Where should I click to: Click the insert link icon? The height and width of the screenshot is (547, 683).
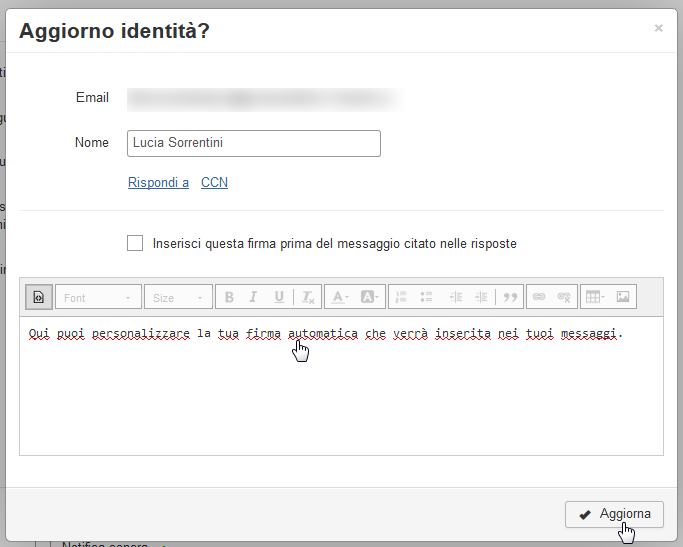click(539, 297)
